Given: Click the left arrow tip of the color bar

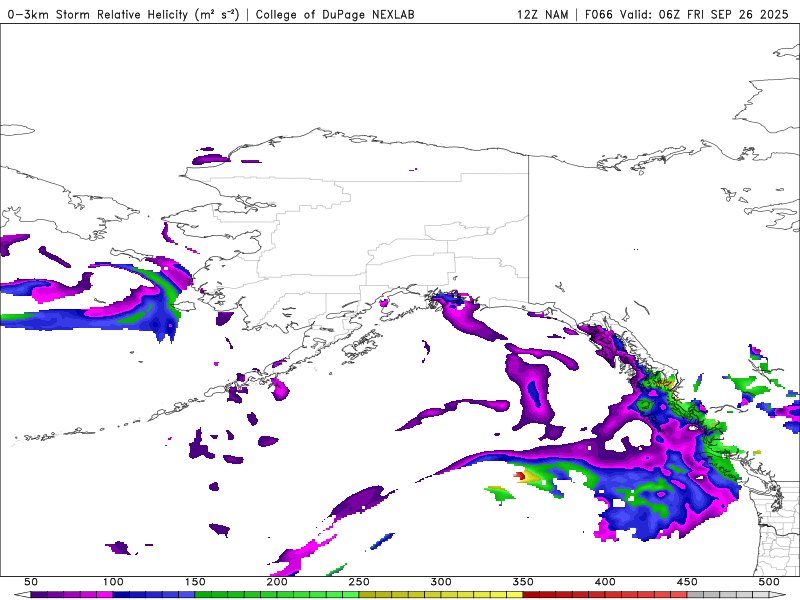Looking at the screenshot, I should point(21,595).
